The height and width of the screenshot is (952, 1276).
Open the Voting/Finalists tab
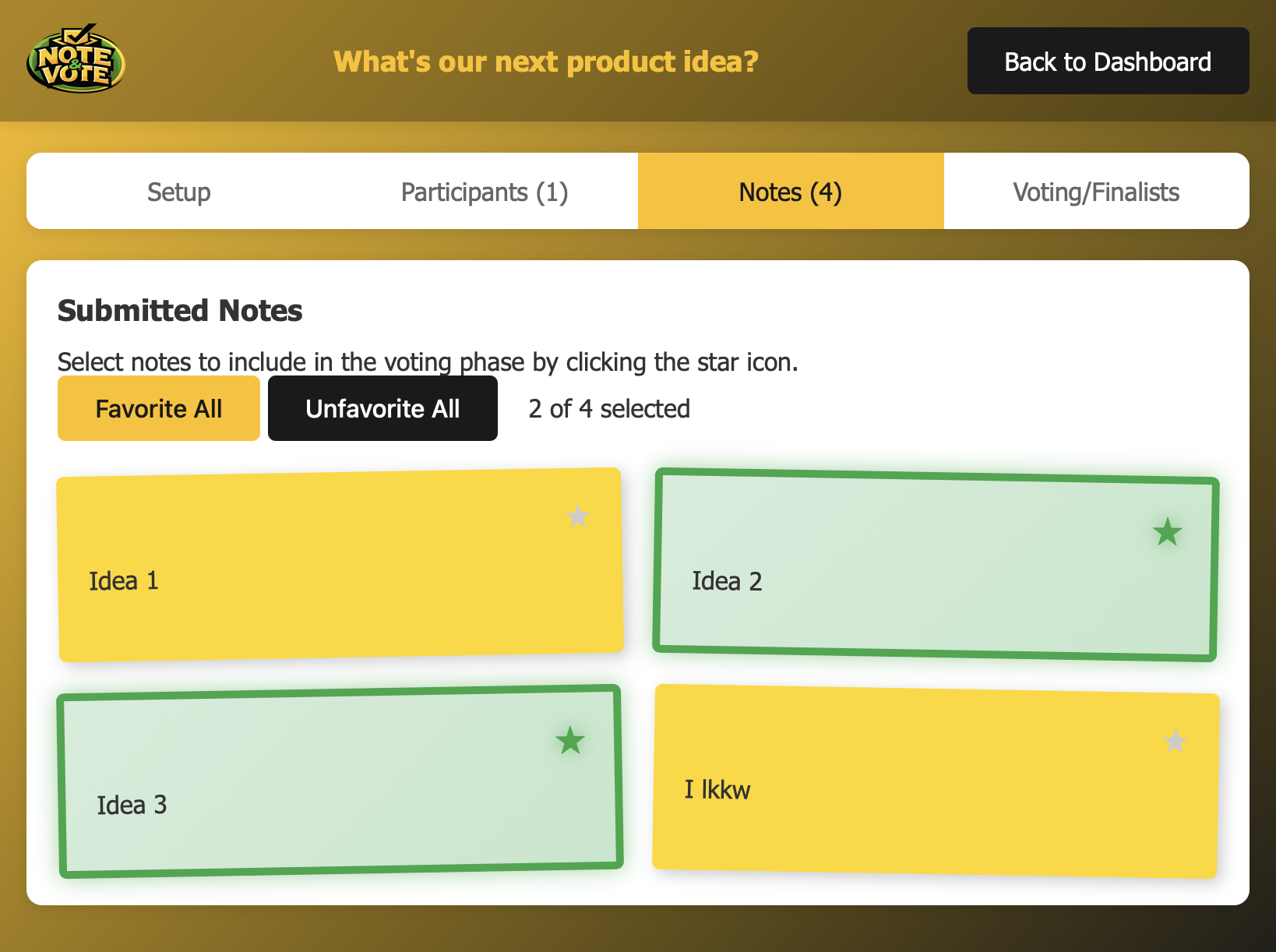(1095, 192)
